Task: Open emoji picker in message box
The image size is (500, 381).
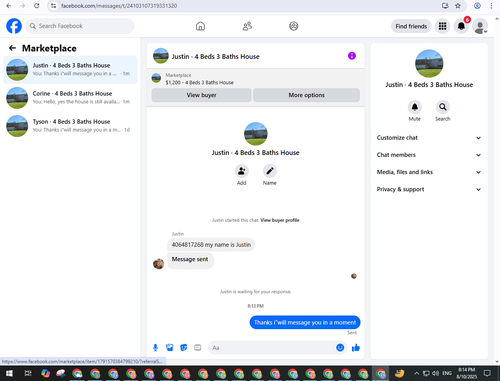Action: (x=340, y=348)
